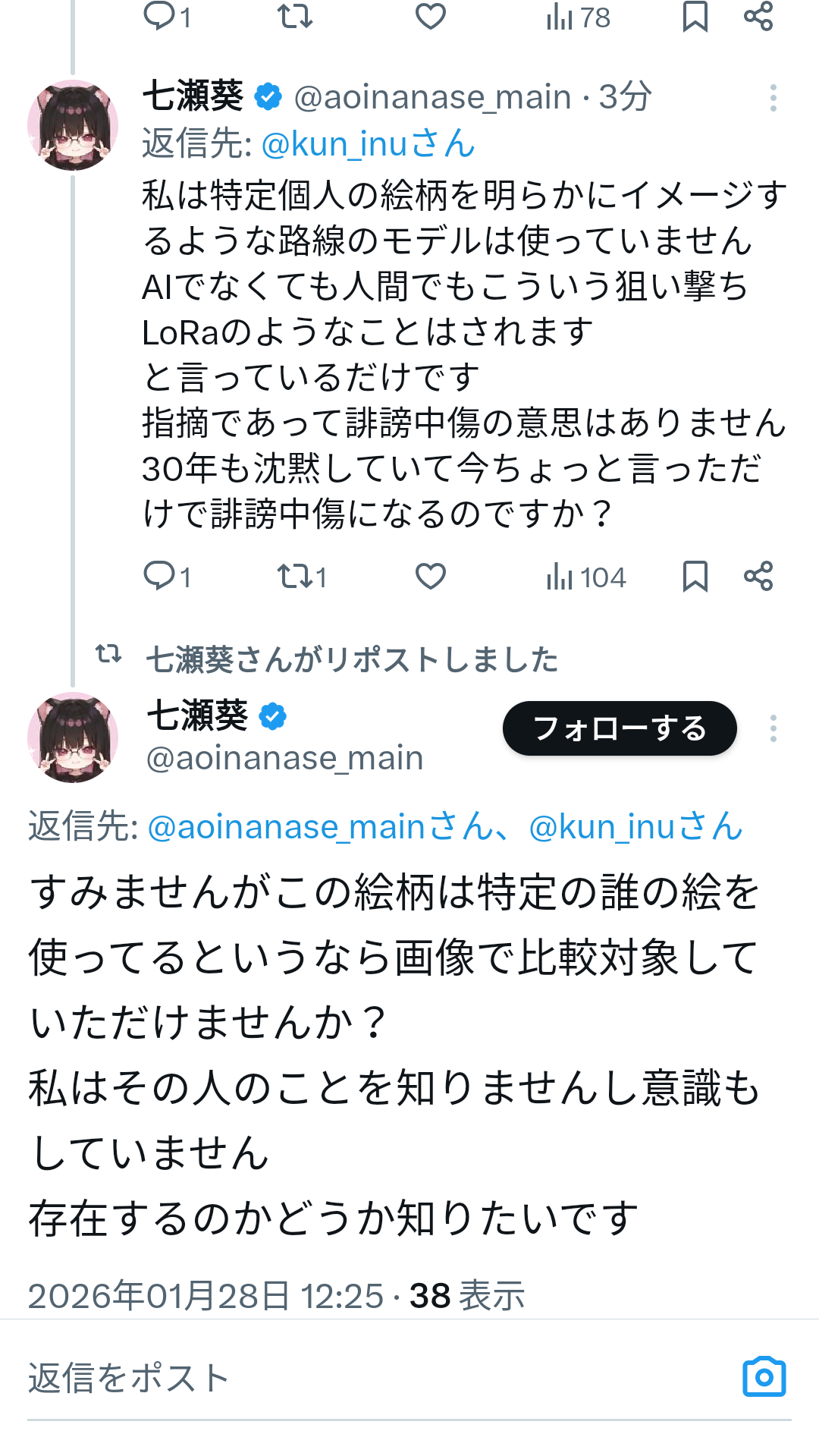Viewport: 819px width, 1456px height.
Task: Share the reply with 104 views
Action: [x=758, y=577]
